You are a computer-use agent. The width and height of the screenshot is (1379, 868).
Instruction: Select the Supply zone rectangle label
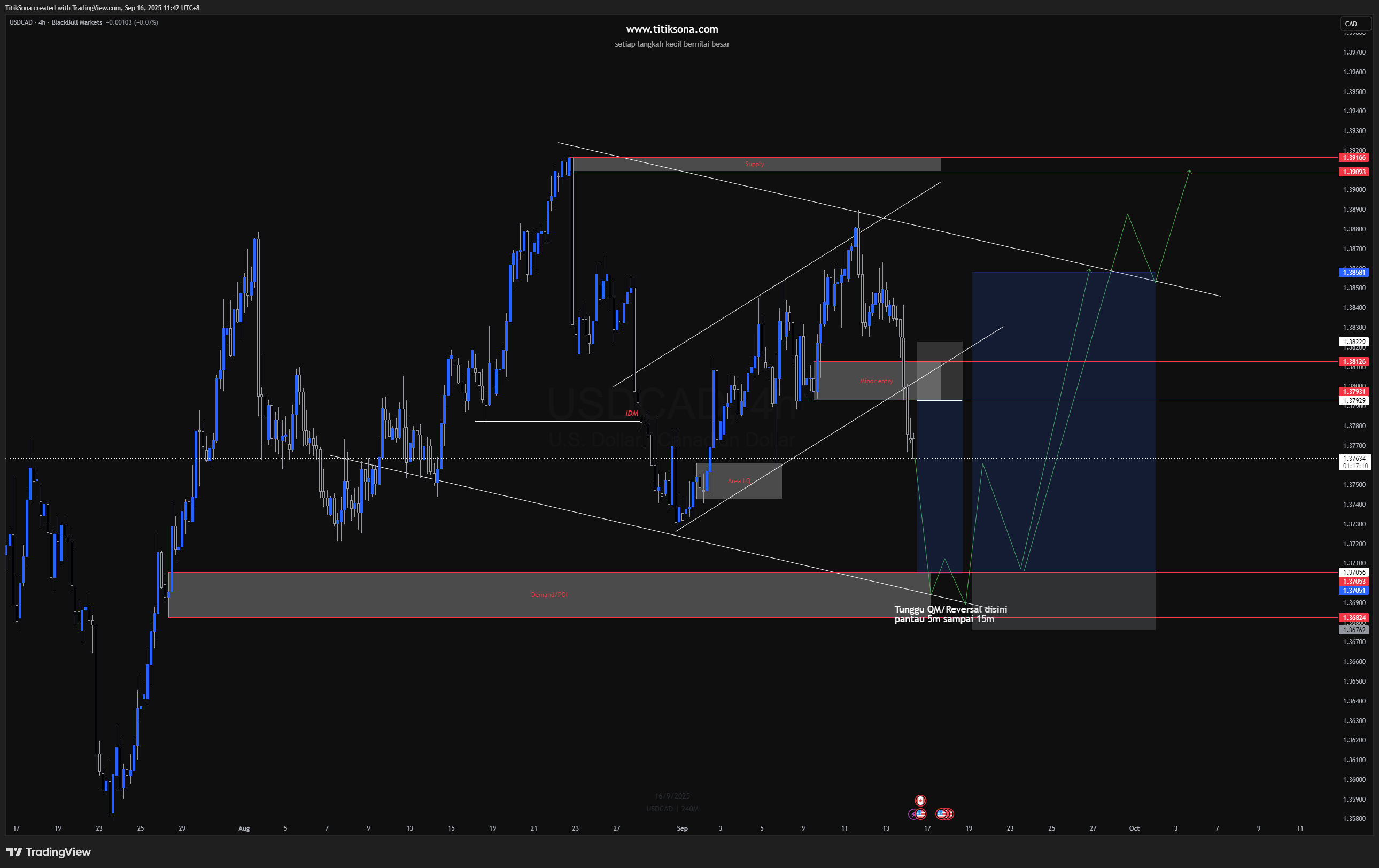(x=754, y=164)
